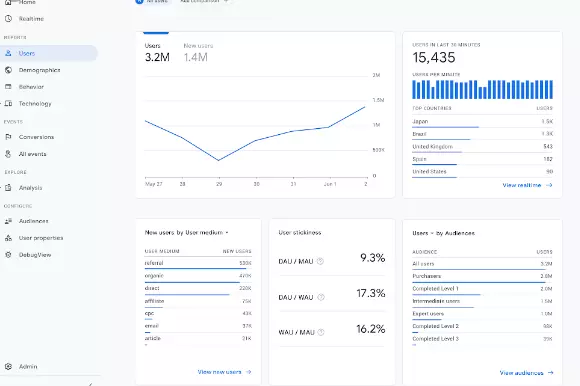Click the All users audience row
Screen dimensions: 580x386
click(x=482, y=264)
